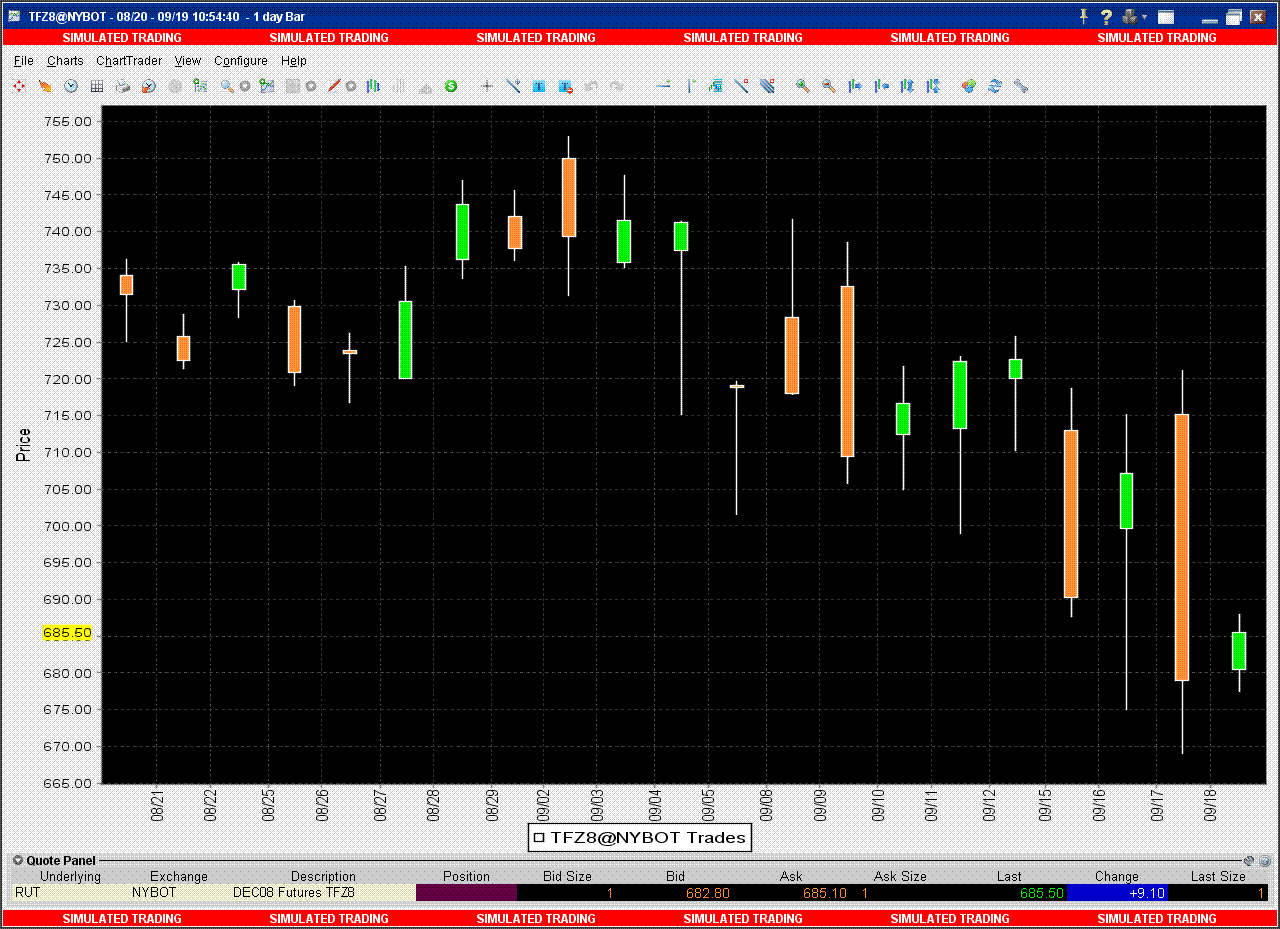Print the chart using the printer icon

coord(123,87)
